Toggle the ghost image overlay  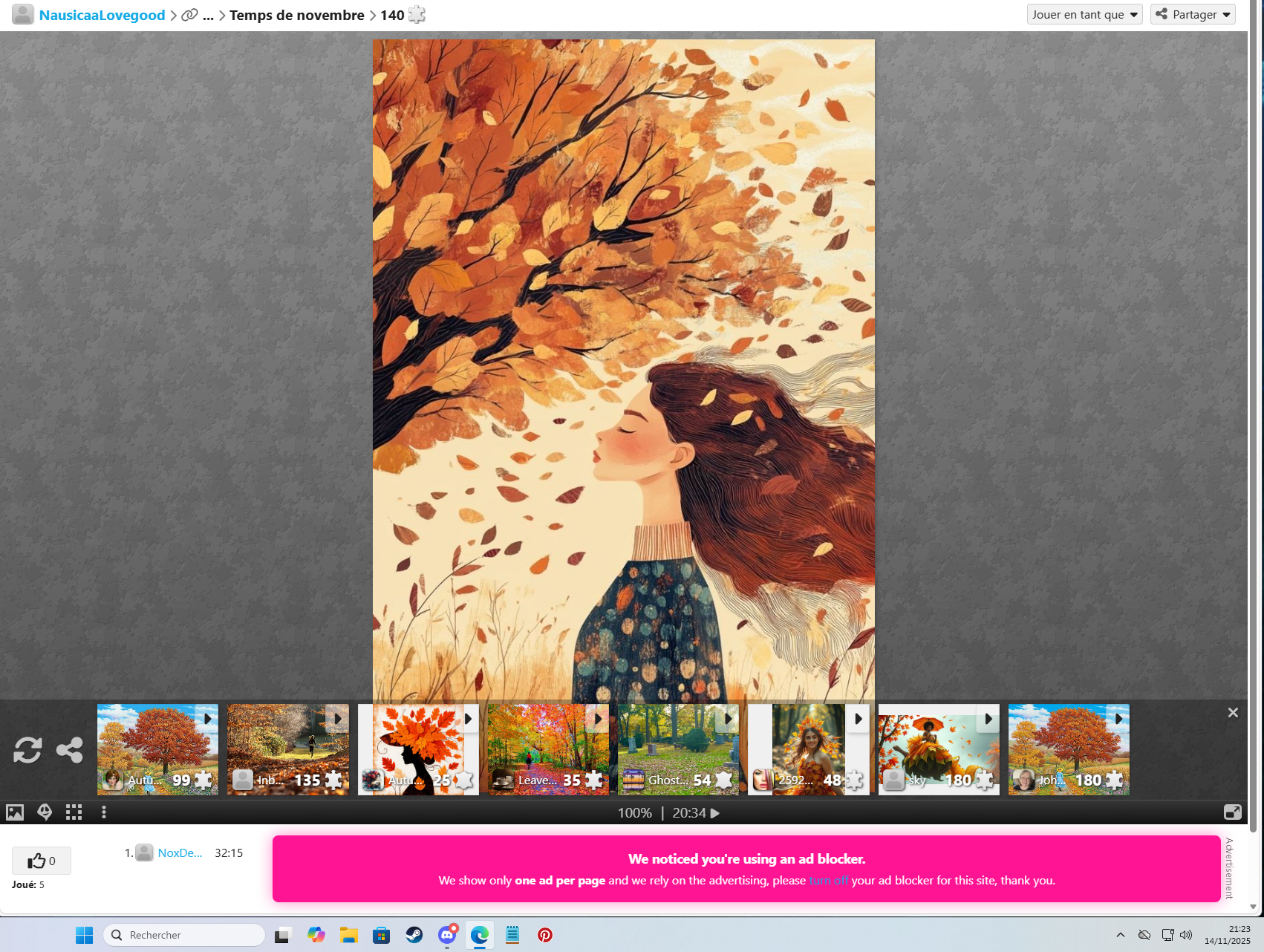coord(45,812)
